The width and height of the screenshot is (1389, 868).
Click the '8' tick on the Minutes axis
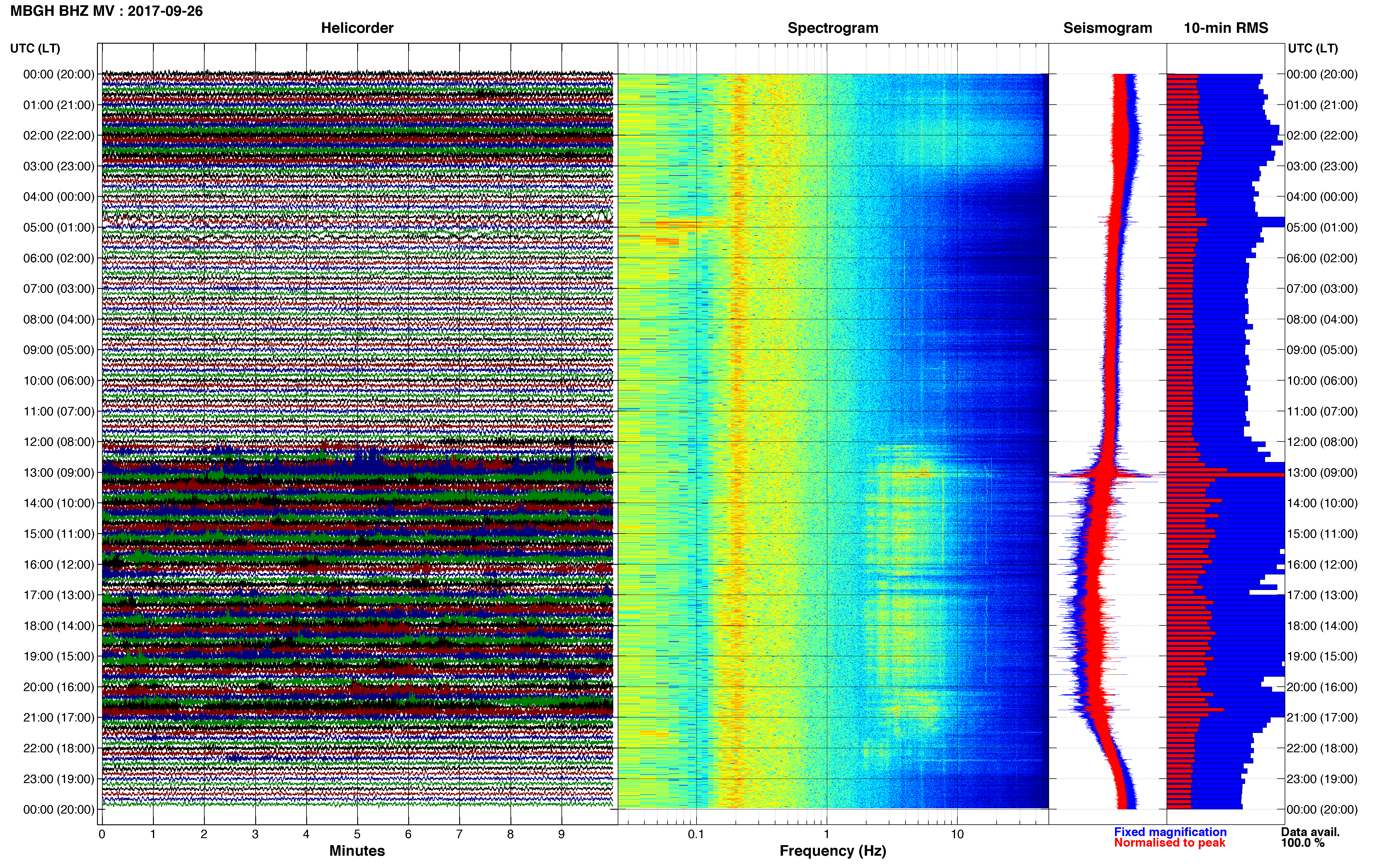(510, 834)
